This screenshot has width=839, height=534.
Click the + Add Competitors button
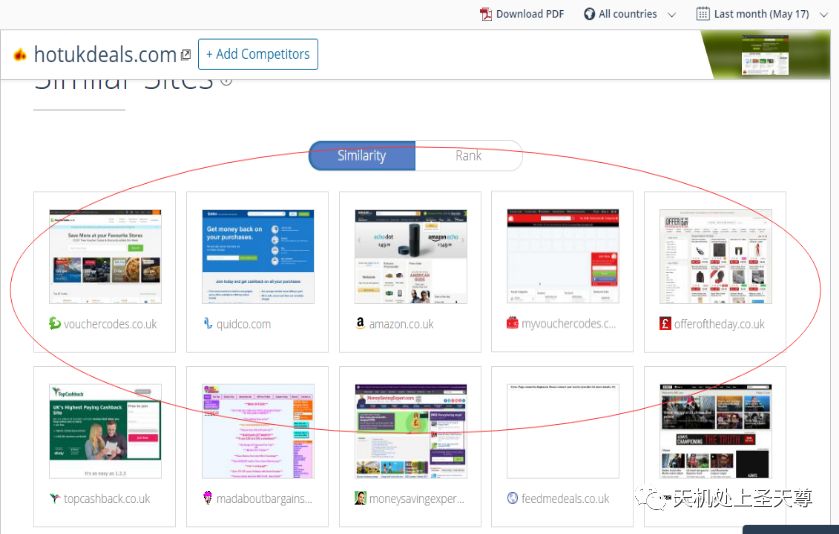tap(258, 54)
